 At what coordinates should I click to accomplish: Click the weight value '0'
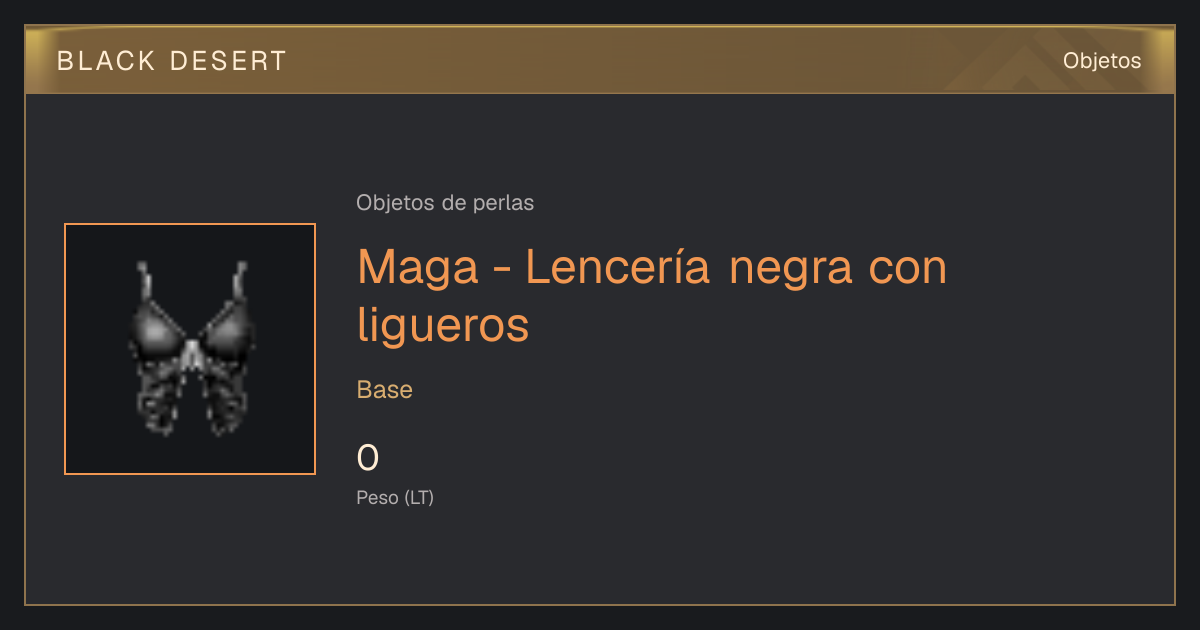click(x=368, y=458)
